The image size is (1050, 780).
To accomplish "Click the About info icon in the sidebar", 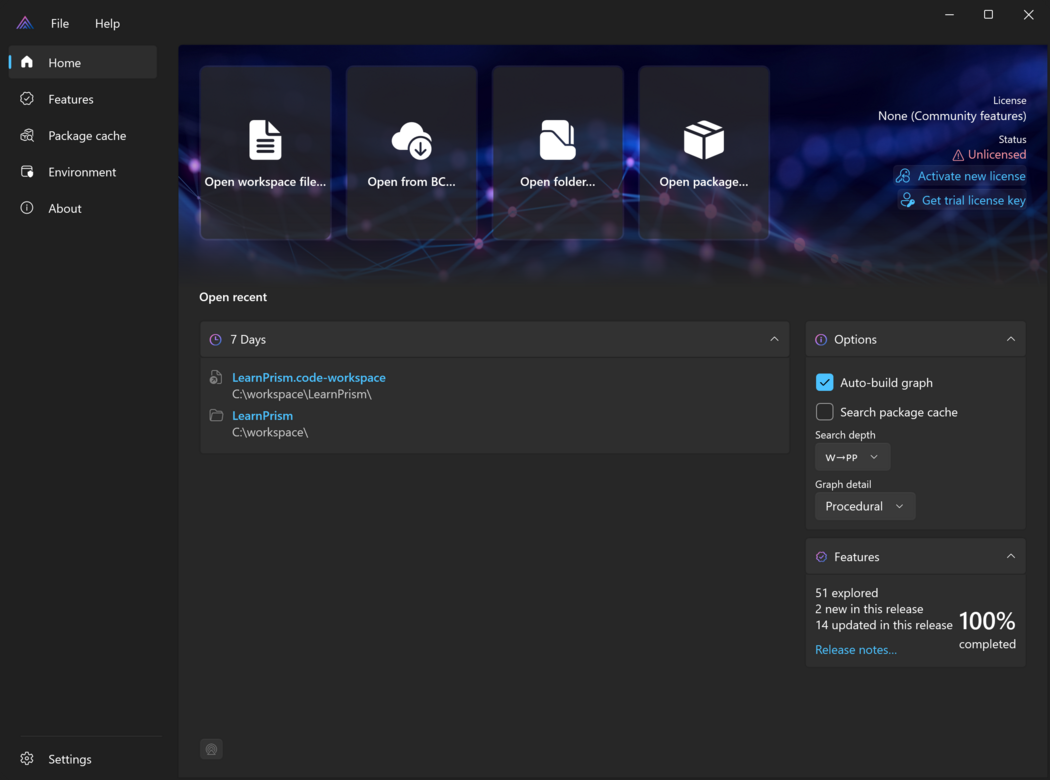I will pyautogui.click(x=27, y=208).
